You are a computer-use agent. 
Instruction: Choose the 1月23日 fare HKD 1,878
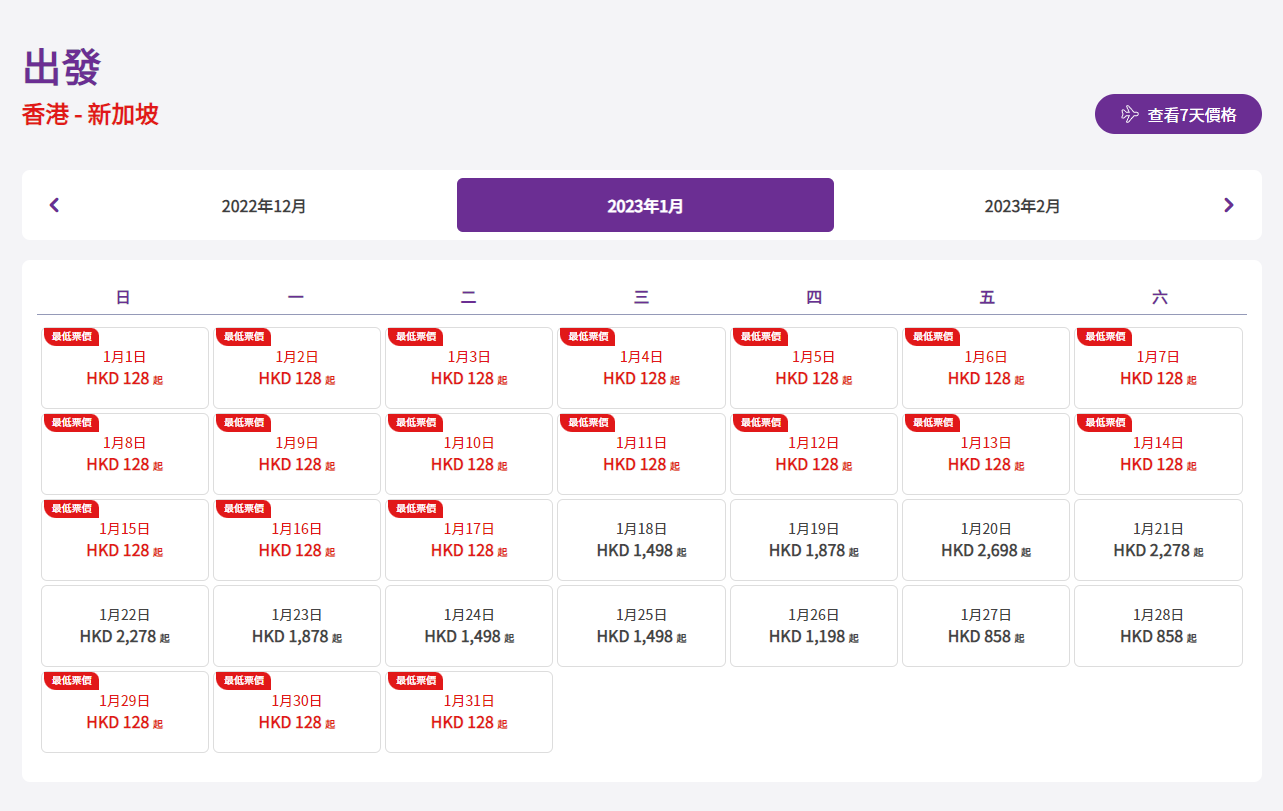[297, 626]
